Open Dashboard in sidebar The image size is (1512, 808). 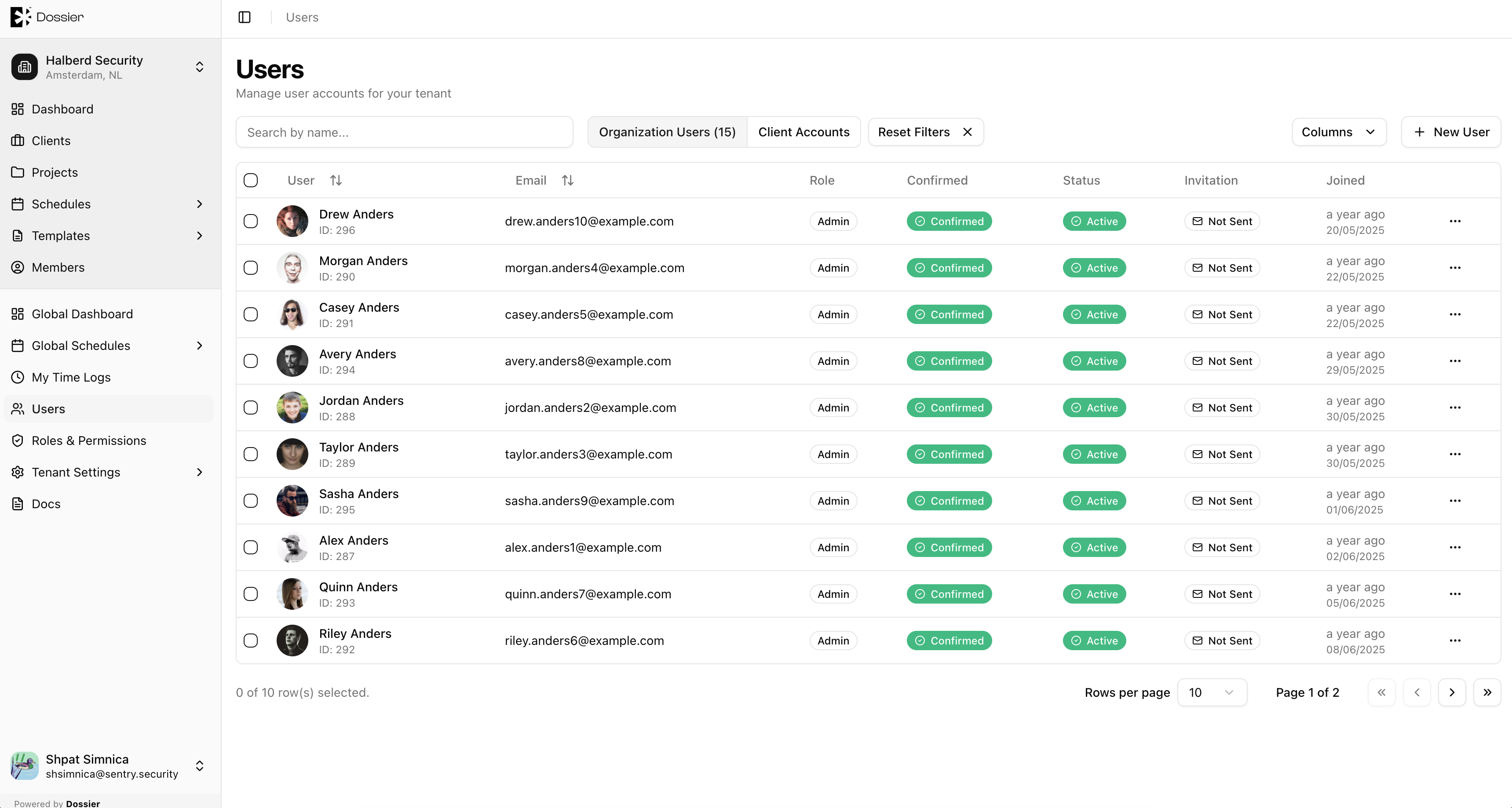[109, 109]
